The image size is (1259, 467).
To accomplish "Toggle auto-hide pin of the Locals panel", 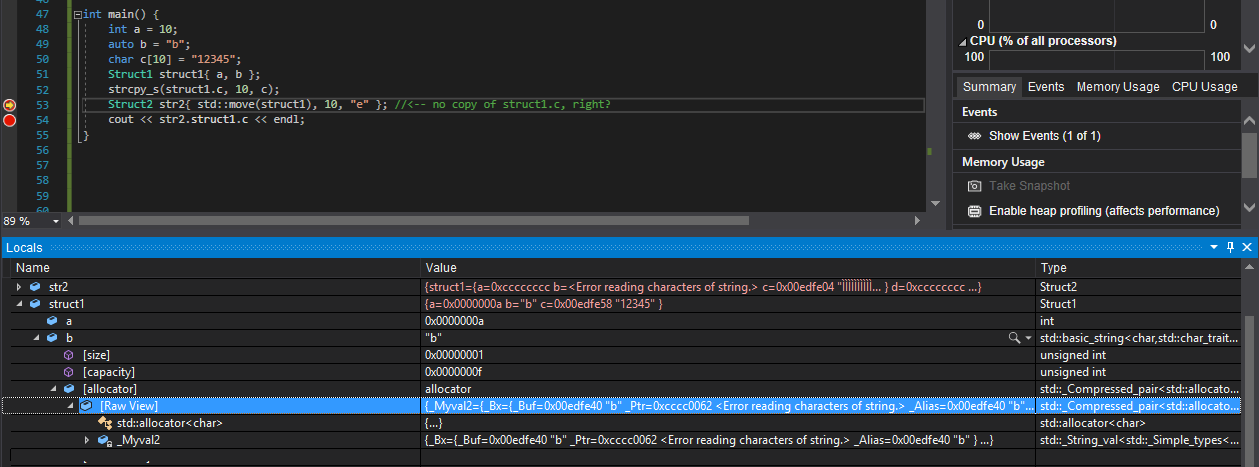I will [x=1232, y=247].
